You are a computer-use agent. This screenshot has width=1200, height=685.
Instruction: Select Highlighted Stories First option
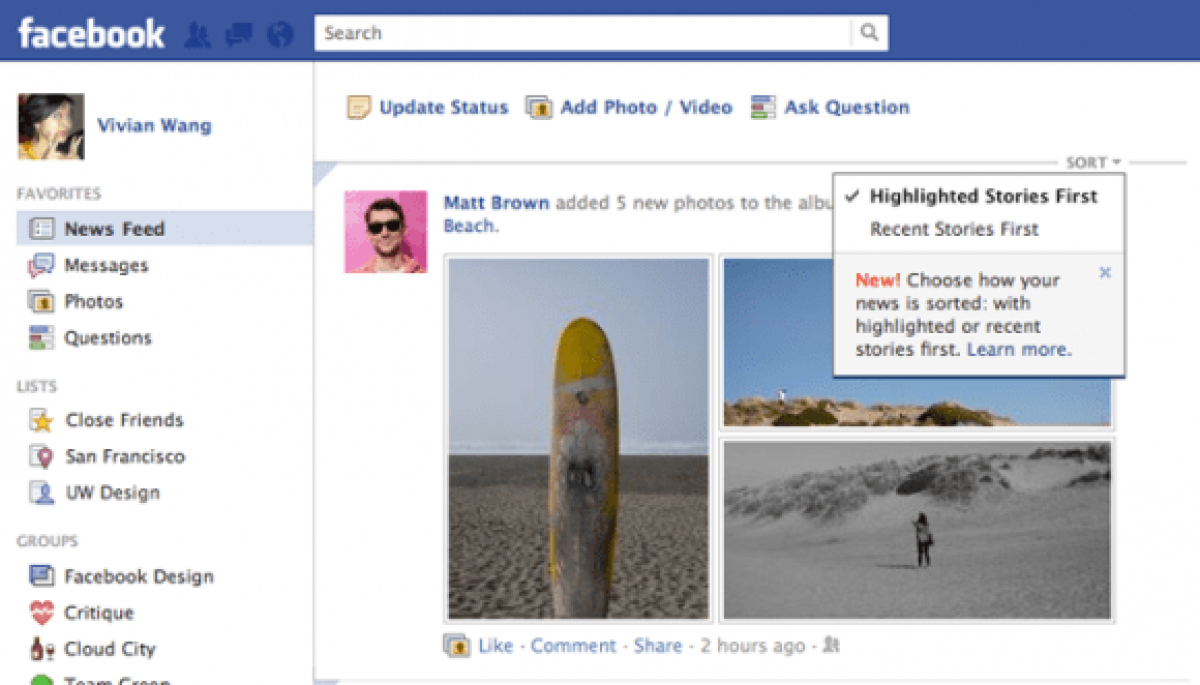(x=983, y=196)
